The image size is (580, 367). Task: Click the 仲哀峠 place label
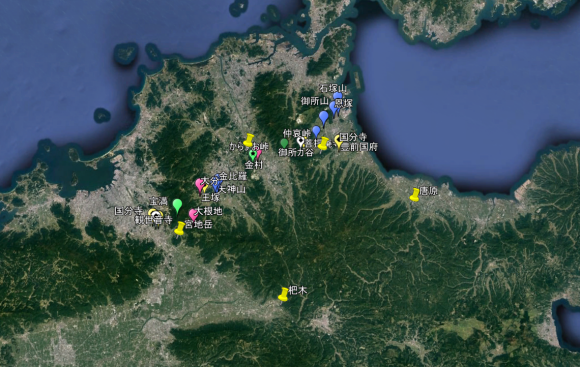tap(297, 133)
